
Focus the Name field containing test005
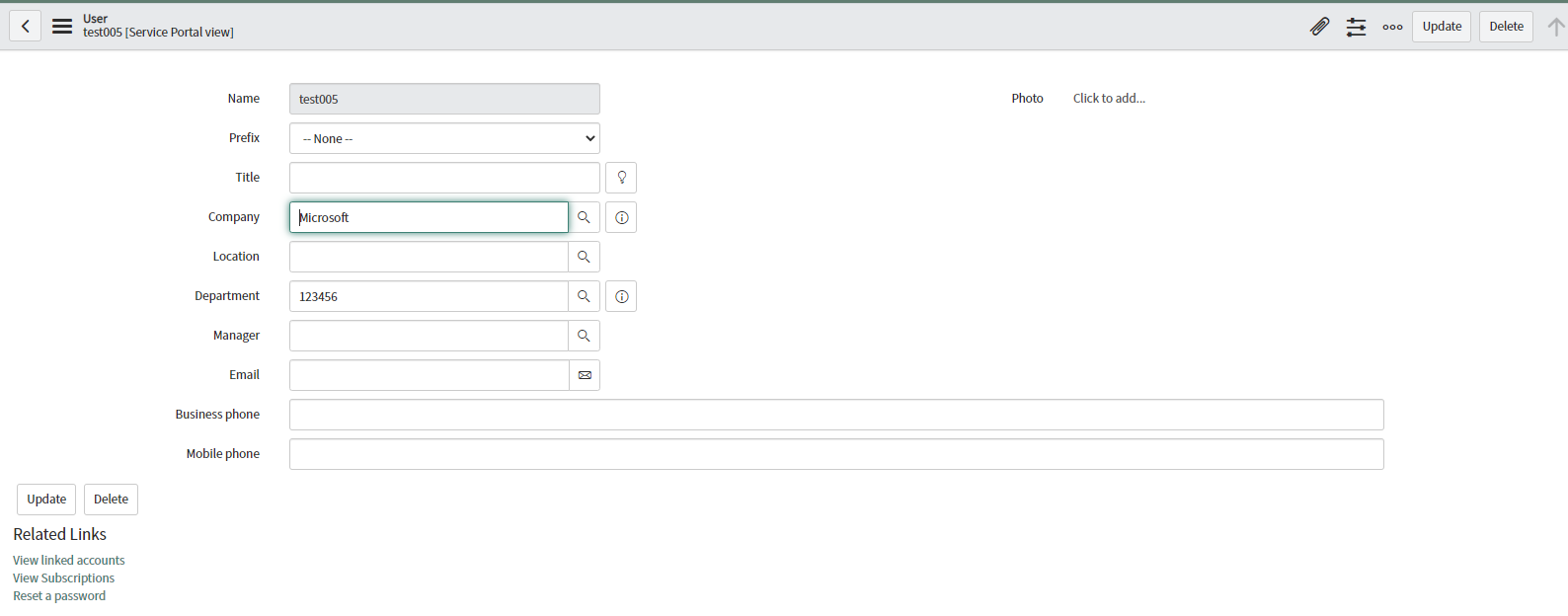pyautogui.click(x=444, y=99)
